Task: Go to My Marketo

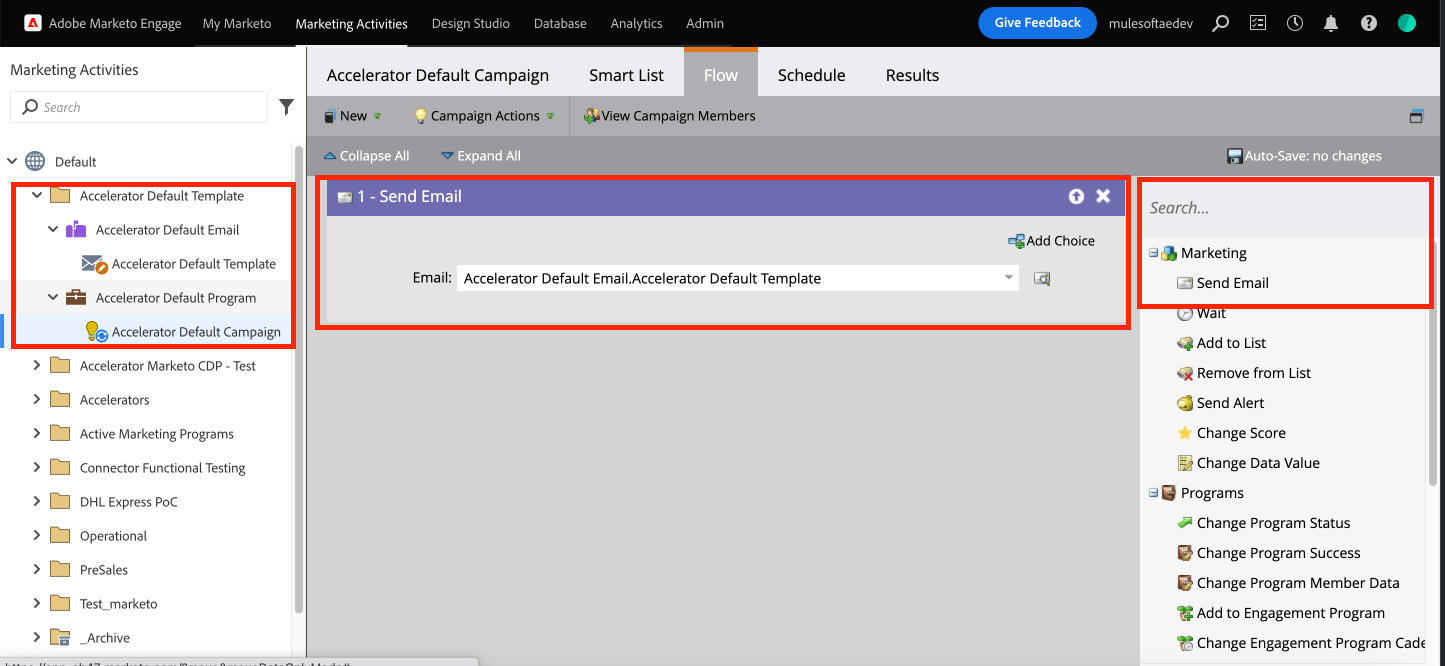Action: pyautogui.click(x=237, y=23)
